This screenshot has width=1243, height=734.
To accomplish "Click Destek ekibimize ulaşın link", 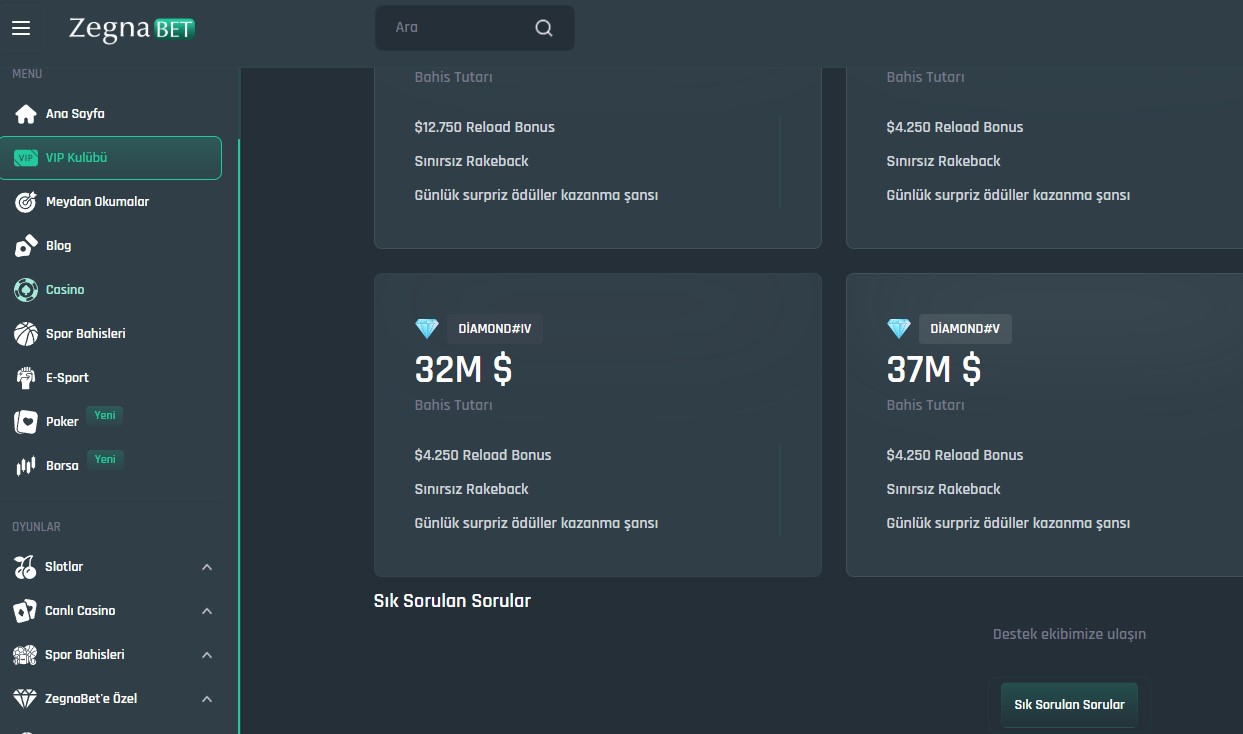I will [1069, 634].
